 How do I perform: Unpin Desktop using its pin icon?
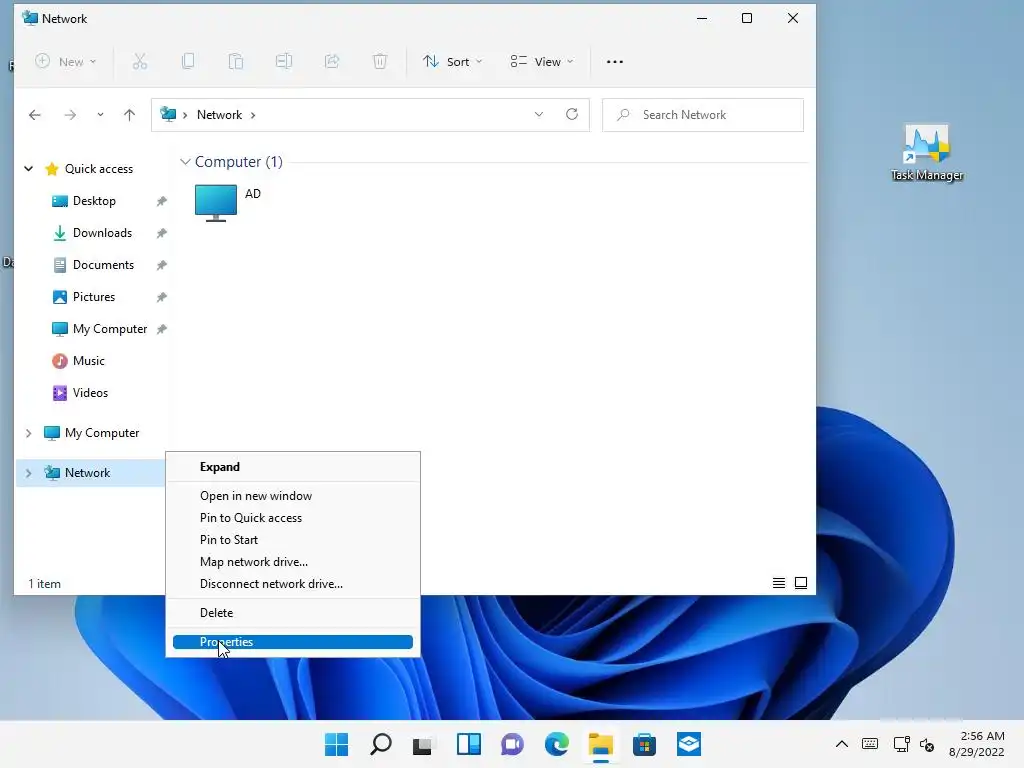[161, 201]
